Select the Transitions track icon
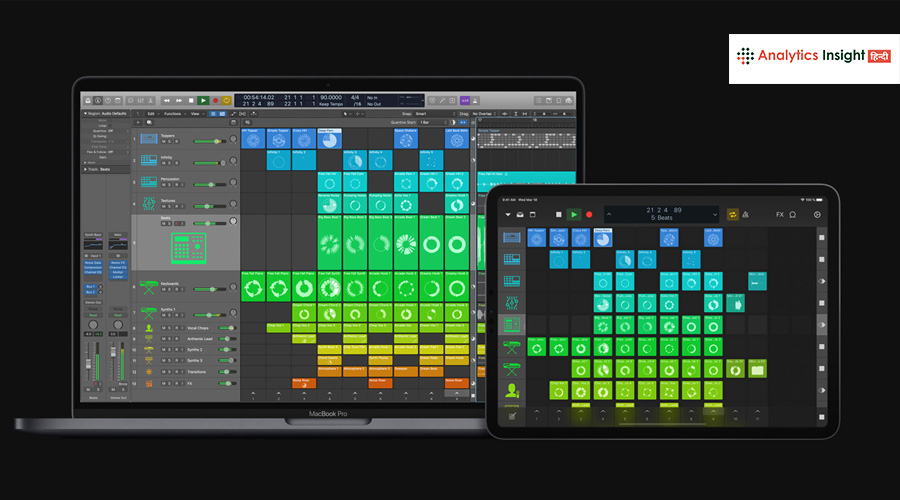900x500 pixels. pos(149,372)
